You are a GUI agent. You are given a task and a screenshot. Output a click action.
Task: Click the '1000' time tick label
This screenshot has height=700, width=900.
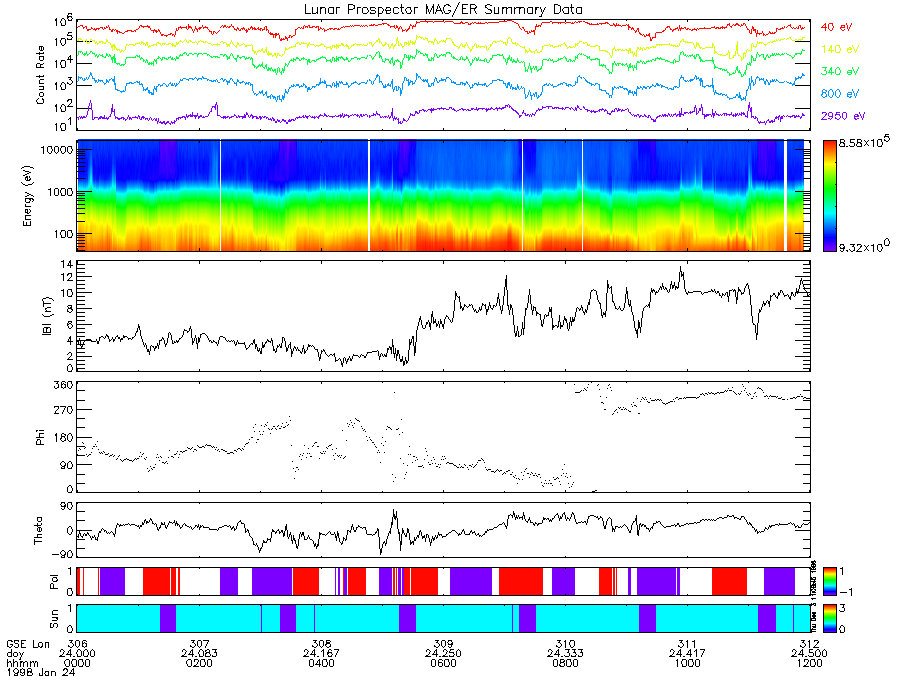point(687,663)
